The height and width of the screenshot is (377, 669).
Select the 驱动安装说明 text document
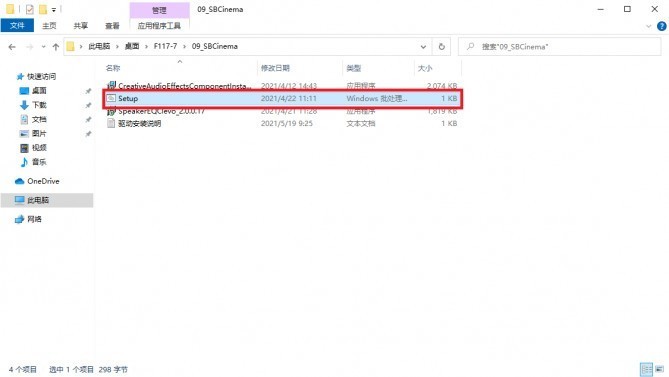click(x=140, y=124)
